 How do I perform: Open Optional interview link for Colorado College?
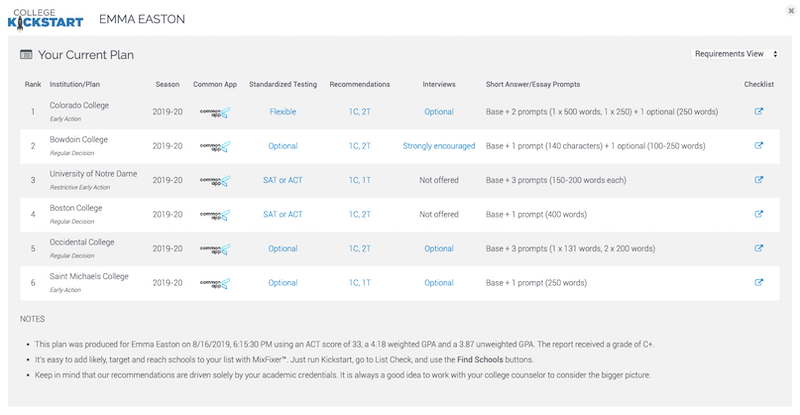pos(439,112)
